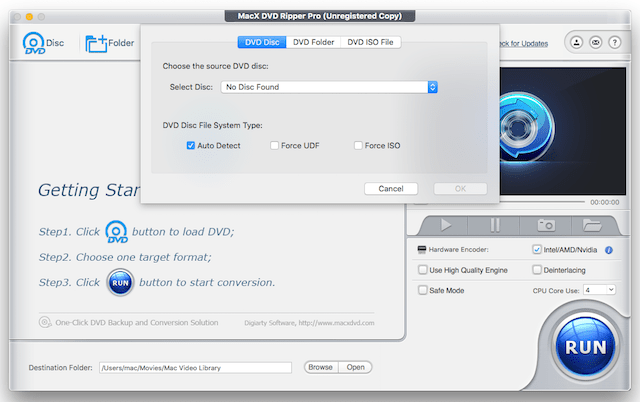Viewport: 640px width, 402px height.
Task: Enable Safe Mode checkbox
Action: 422,290
